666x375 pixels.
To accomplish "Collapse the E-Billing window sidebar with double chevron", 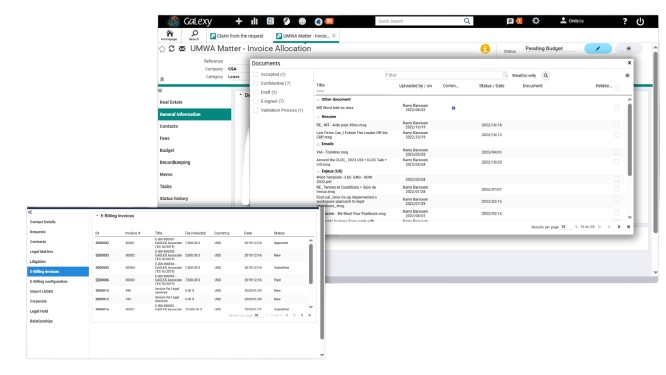I will 30,212.
